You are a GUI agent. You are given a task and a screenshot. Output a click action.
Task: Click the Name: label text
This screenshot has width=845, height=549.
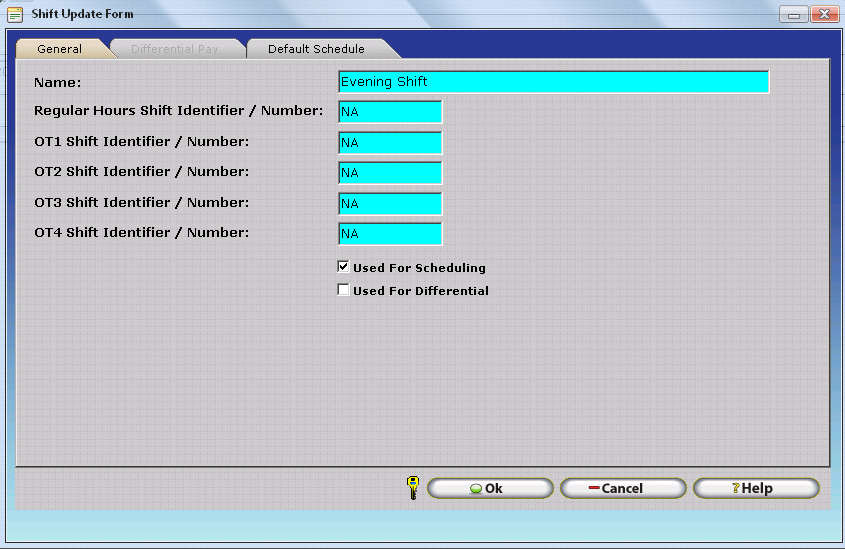(x=58, y=82)
